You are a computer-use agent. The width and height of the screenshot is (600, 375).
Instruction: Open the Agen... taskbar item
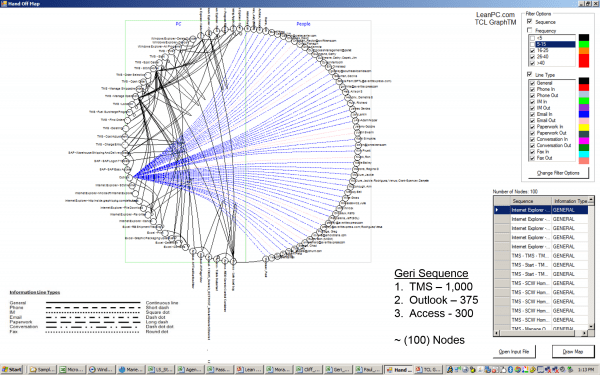click(x=189, y=370)
